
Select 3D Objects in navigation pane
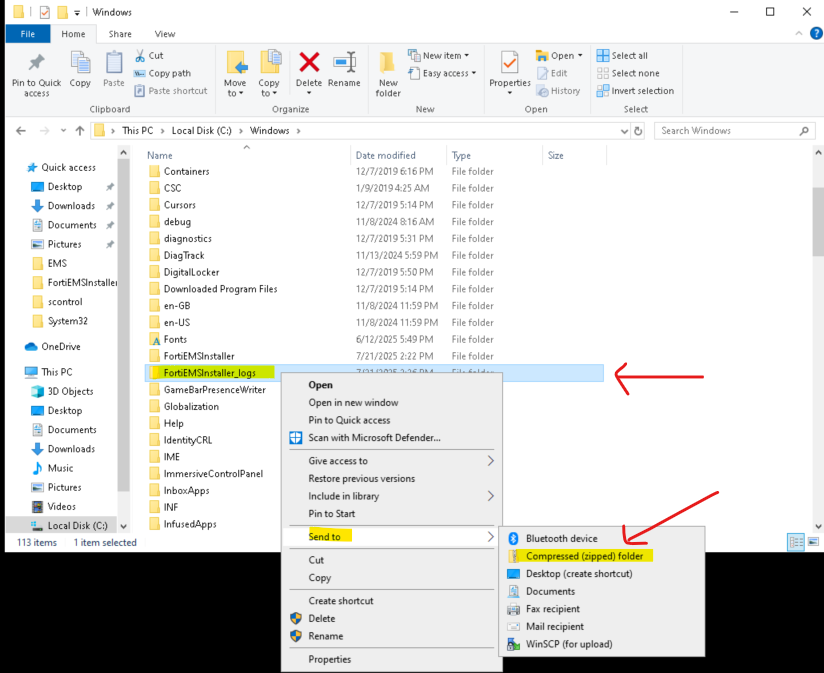[70, 391]
